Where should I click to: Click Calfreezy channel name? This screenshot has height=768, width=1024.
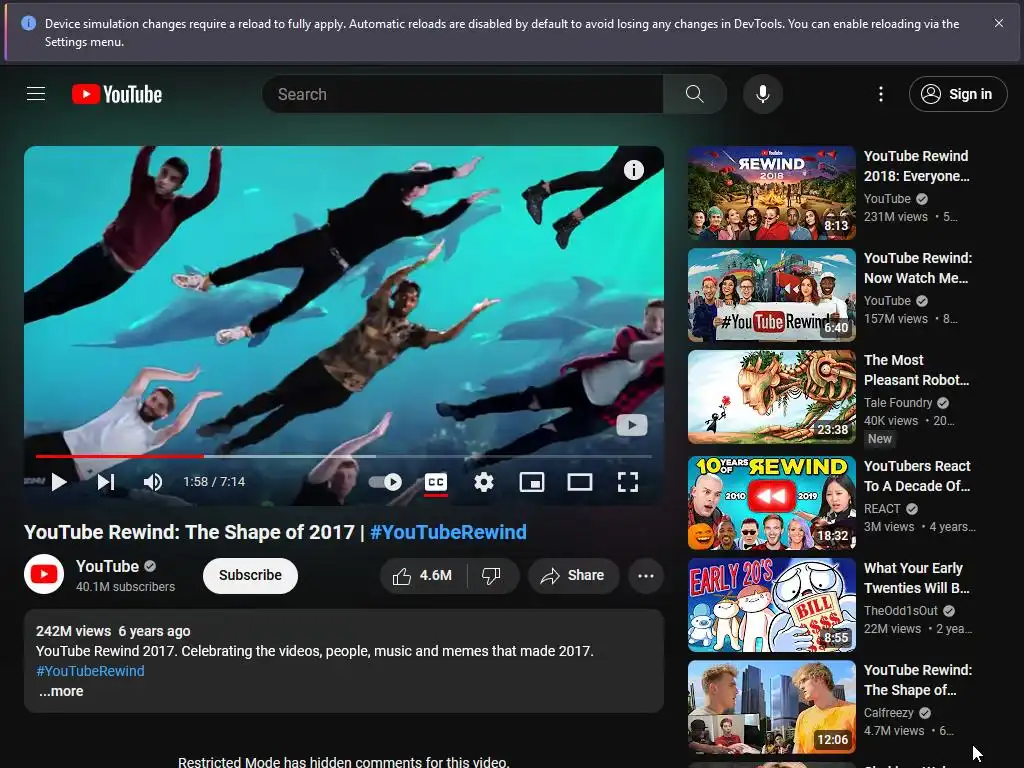(888, 712)
